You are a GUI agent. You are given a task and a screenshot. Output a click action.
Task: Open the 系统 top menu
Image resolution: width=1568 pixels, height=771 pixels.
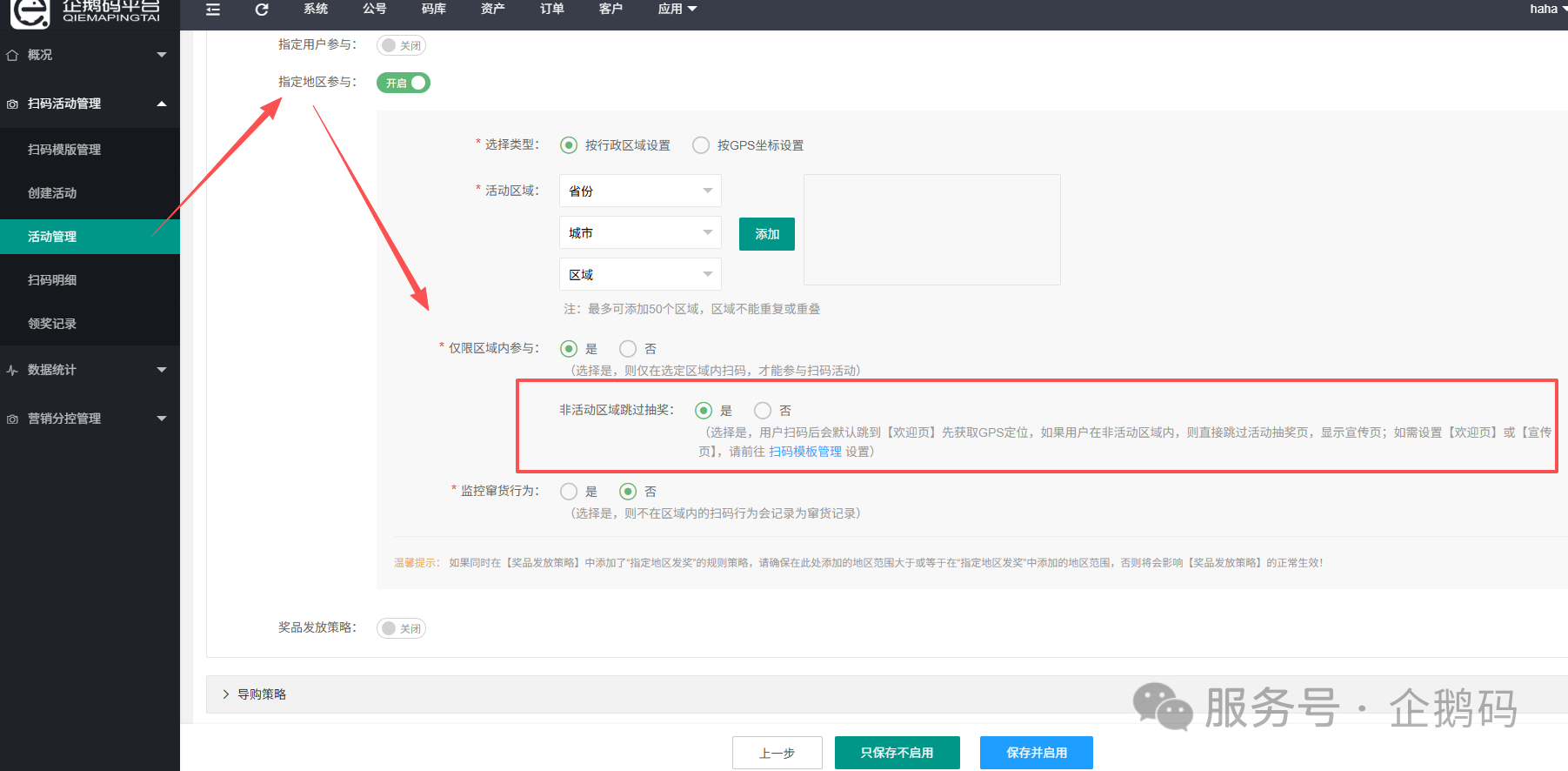pos(316,9)
